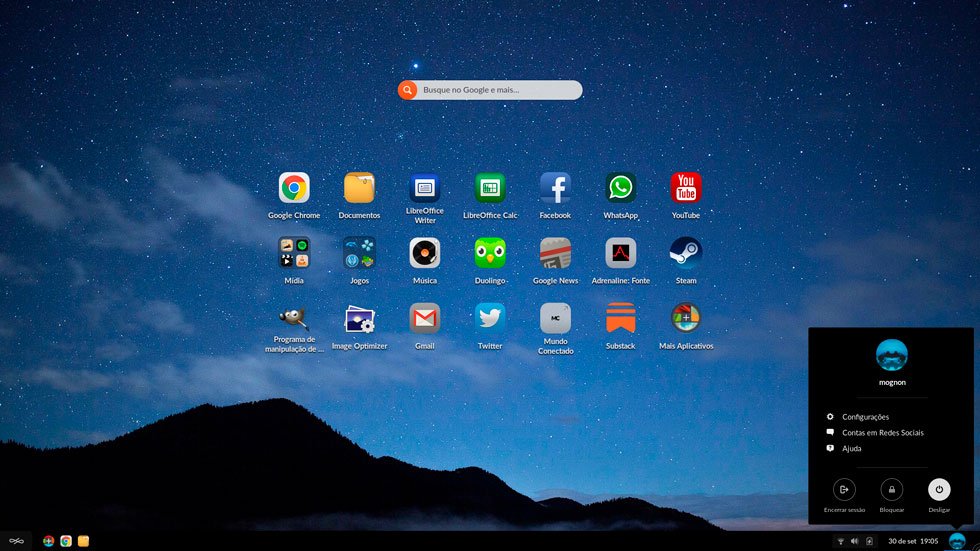Click the Bloquear lock button
The width and height of the screenshot is (980, 551).
tap(892, 490)
